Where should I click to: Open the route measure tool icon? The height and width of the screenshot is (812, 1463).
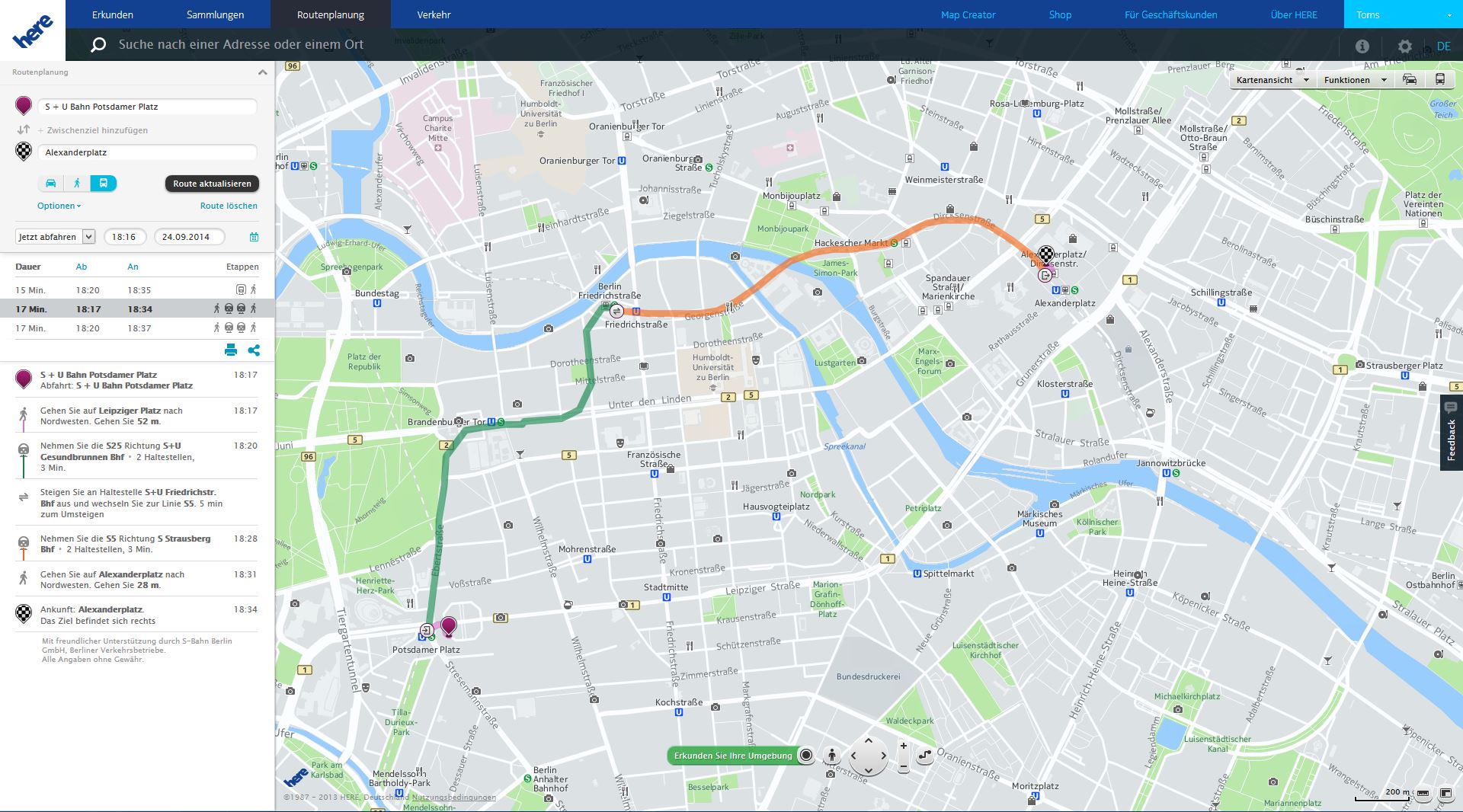pyautogui.click(x=924, y=756)
